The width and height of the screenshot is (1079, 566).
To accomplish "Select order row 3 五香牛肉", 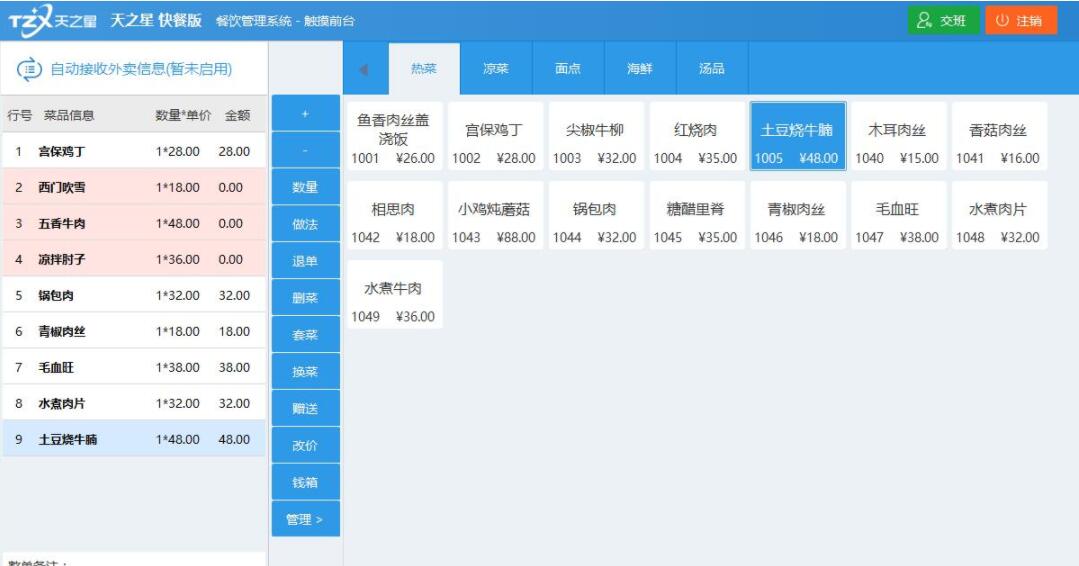I will [133, 224].
